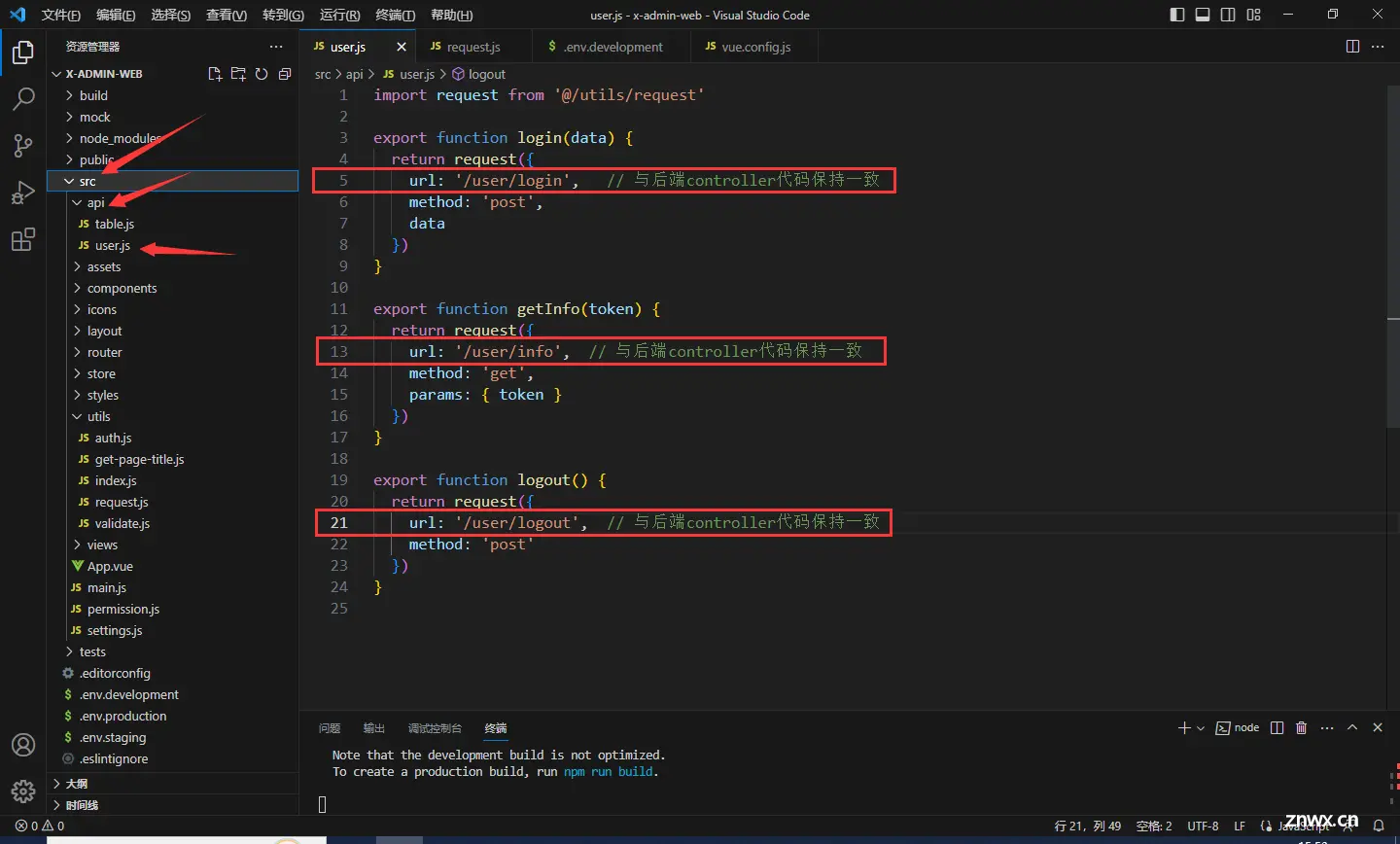This screenshot has height=844, width=1400.
Task: Maximize the terminal panel size
Action: pos(1352,727)
